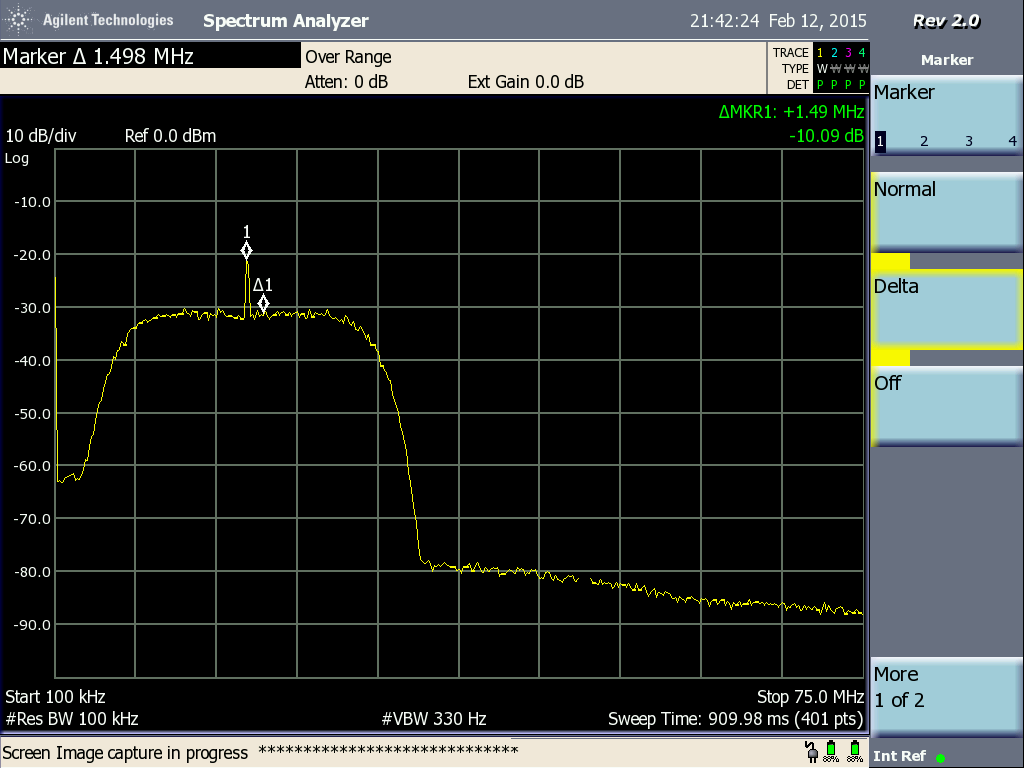Click the Marker menu title header
The image size is (1024, 768).
click(x=946, y=60)
